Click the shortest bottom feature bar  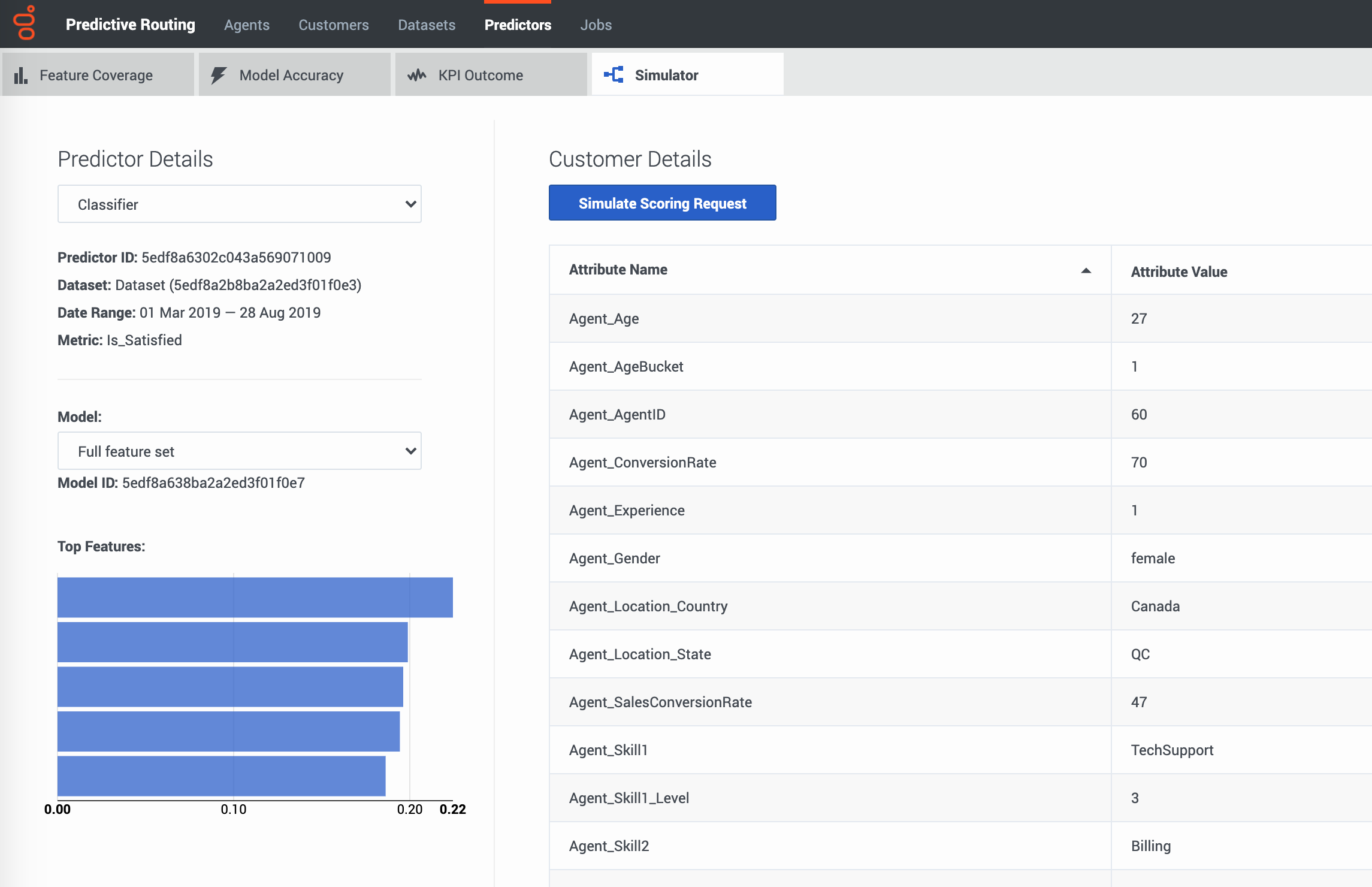coord(222,776)
